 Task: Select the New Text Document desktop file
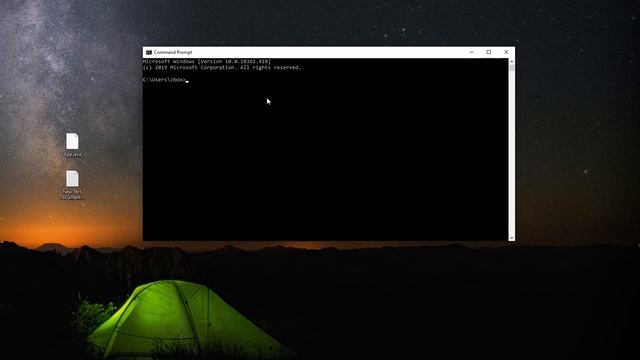pyautogui.click(x=72, y=185)
